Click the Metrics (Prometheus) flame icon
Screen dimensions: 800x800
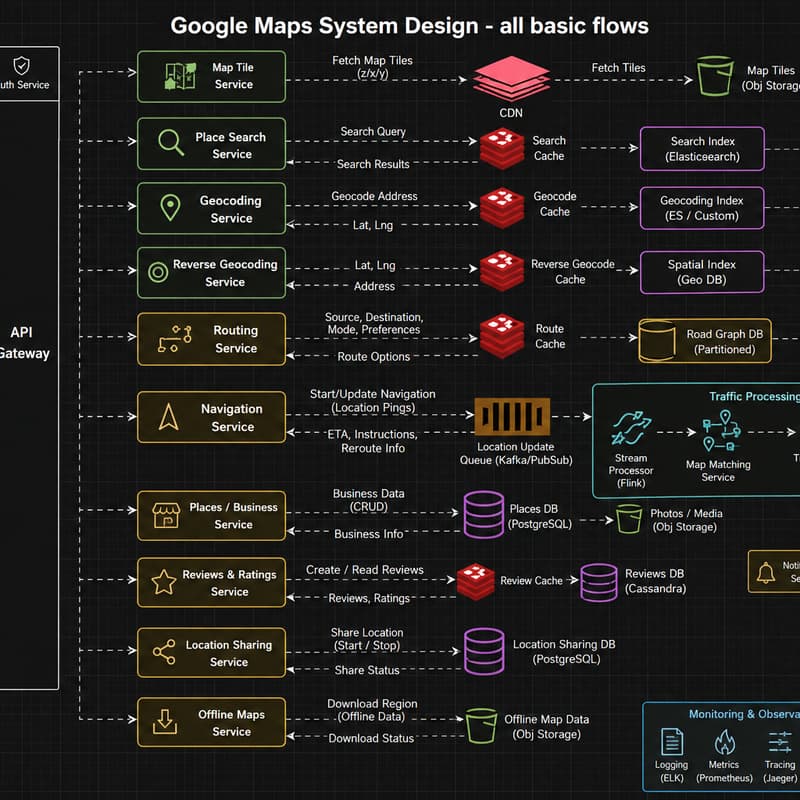coord(724,741)
